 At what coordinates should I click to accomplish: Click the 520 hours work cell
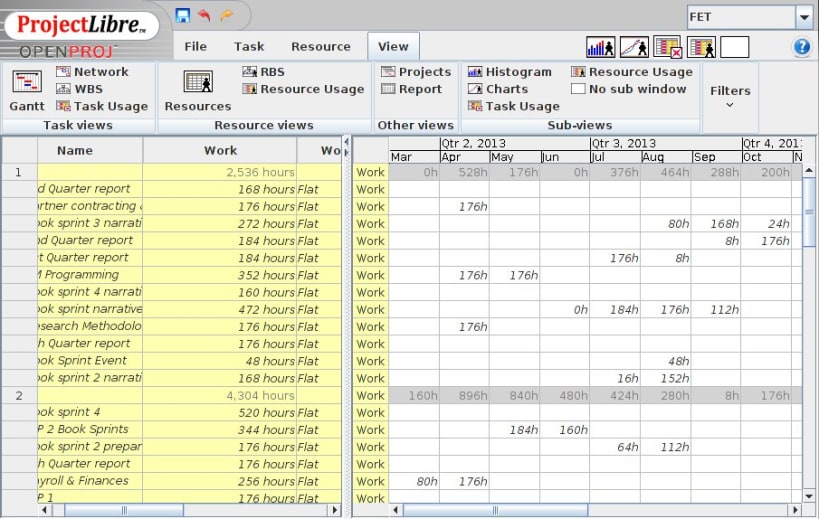click(220, 412)
